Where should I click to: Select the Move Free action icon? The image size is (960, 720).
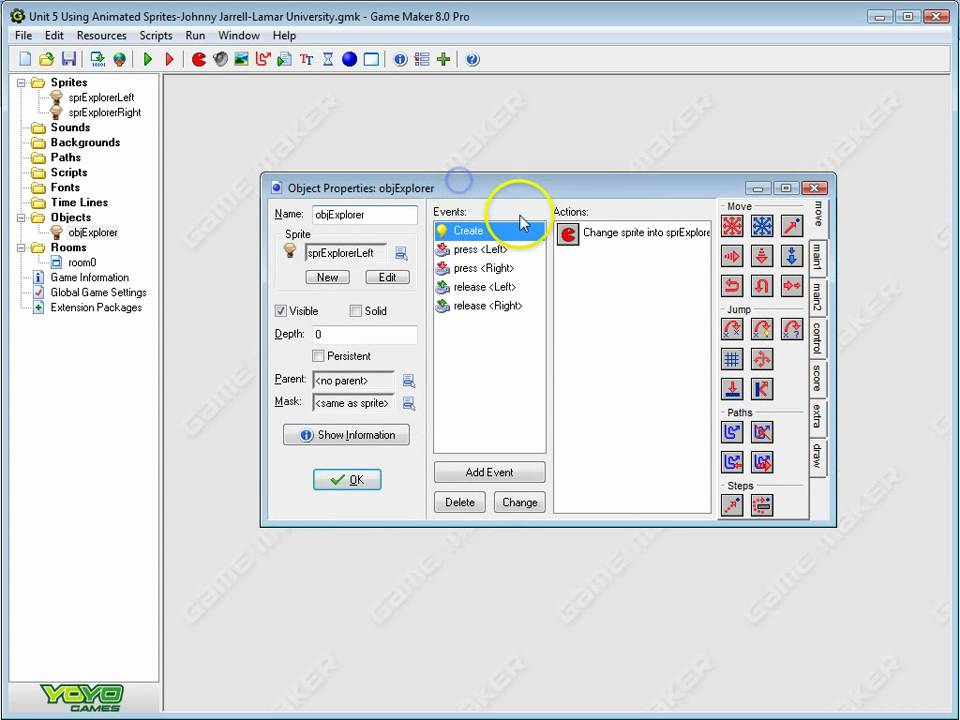coord(762,226)
